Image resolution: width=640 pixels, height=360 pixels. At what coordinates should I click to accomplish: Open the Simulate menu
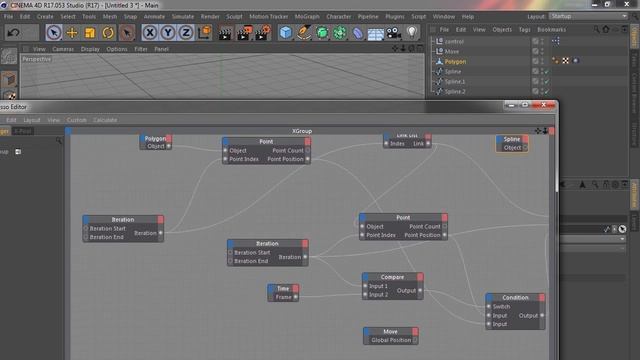183,17
